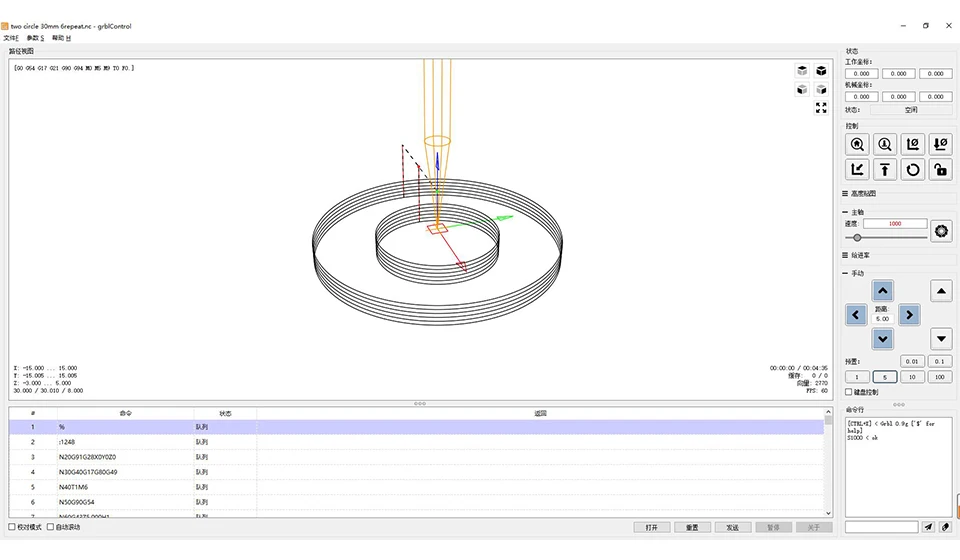
Task: Click the spindle speed field showing 1000
Action: click(895, 223)
